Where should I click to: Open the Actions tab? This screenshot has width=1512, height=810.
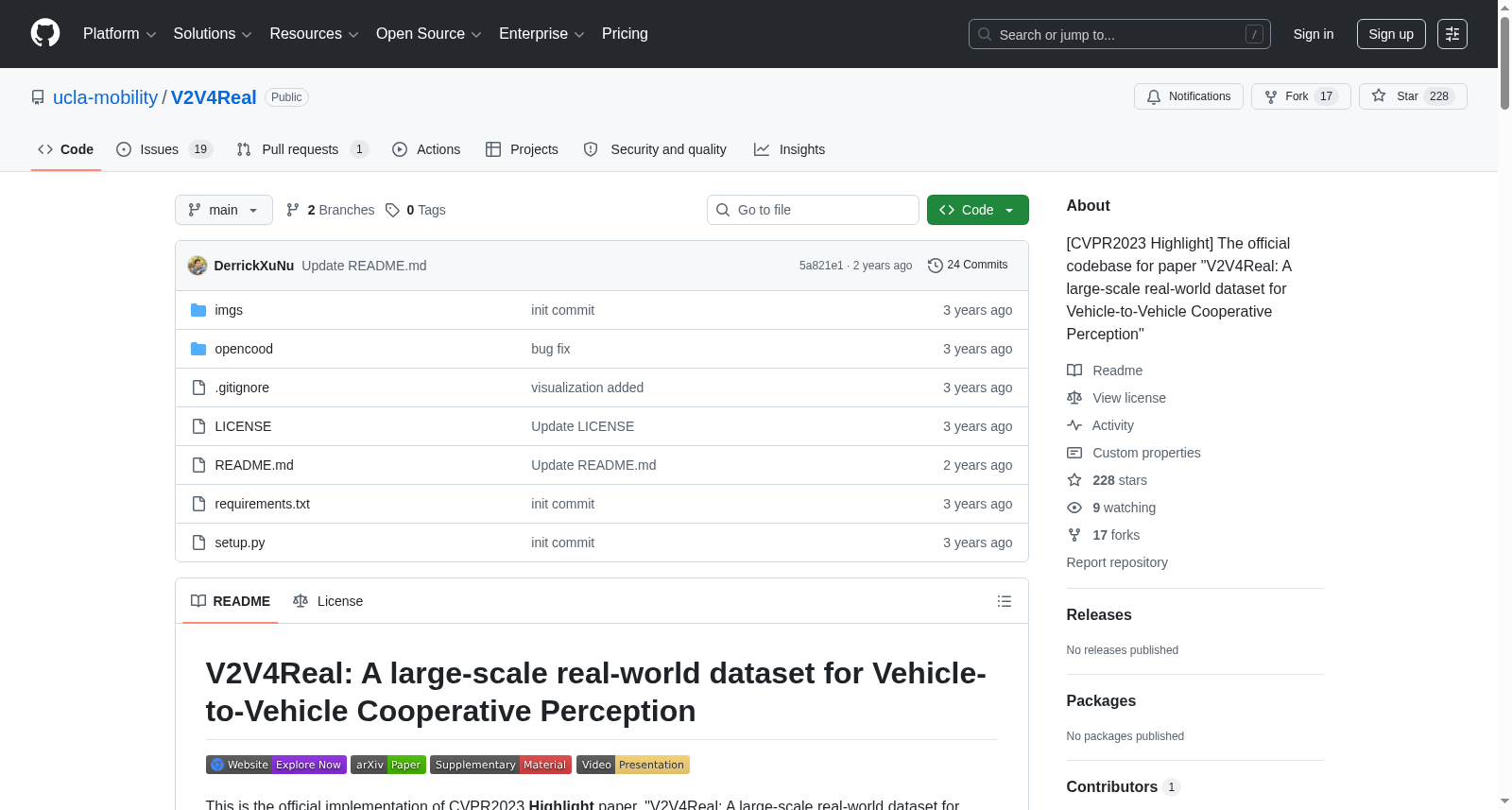pos(426,149)
